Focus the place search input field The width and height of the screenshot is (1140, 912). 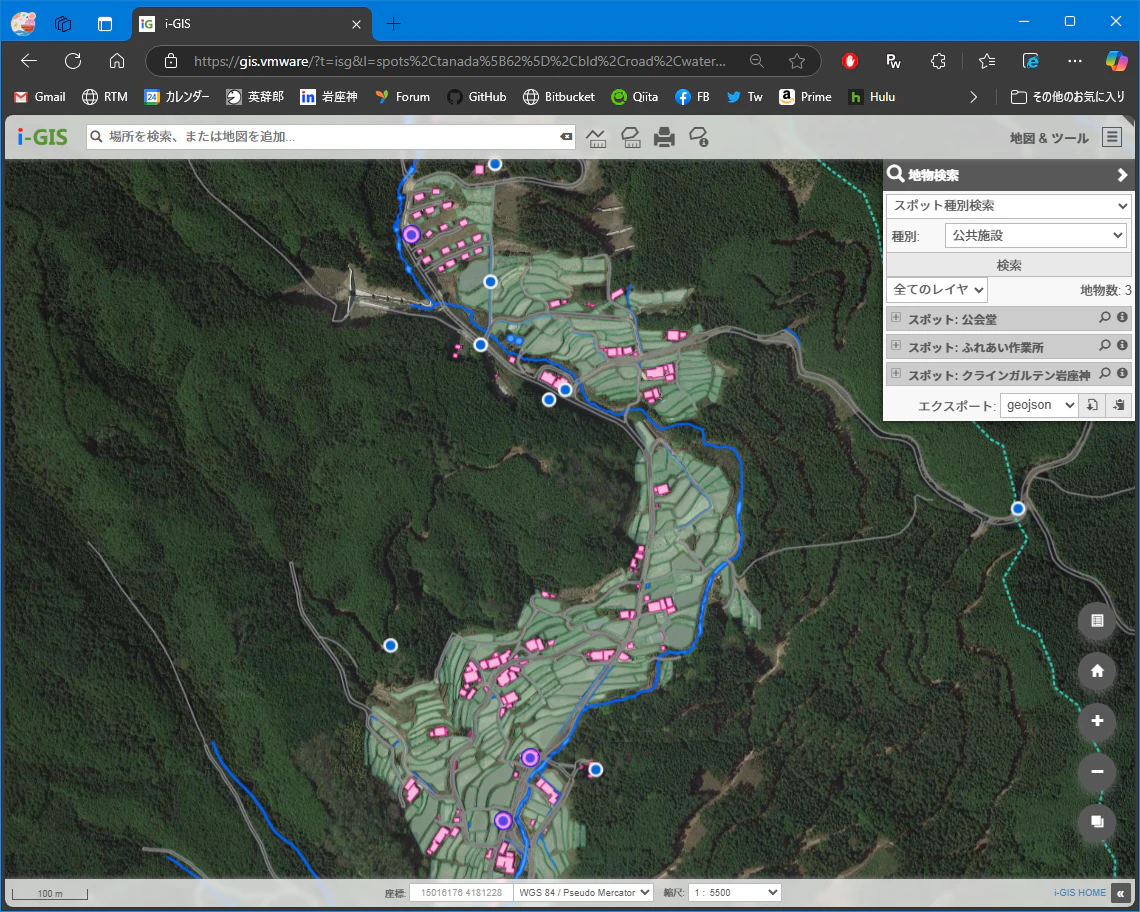(331, 137)
